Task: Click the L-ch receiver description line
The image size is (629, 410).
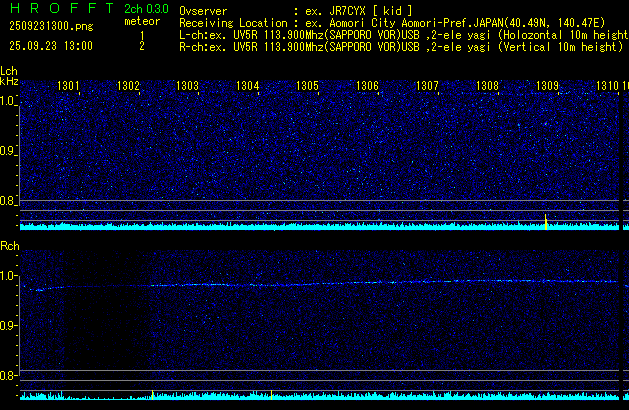Action: tap(400, 33)
